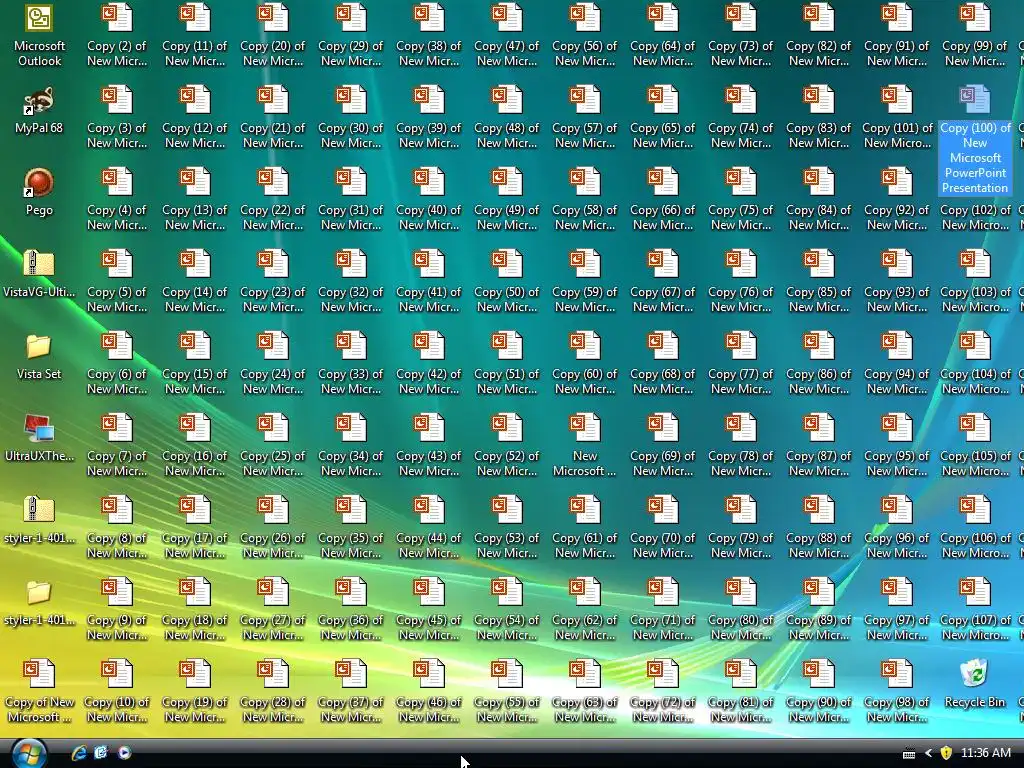Click the 11:36 AM taskbar clock
The height and width of the screenshot is (768, 1024).
click(x=986, y=753)
